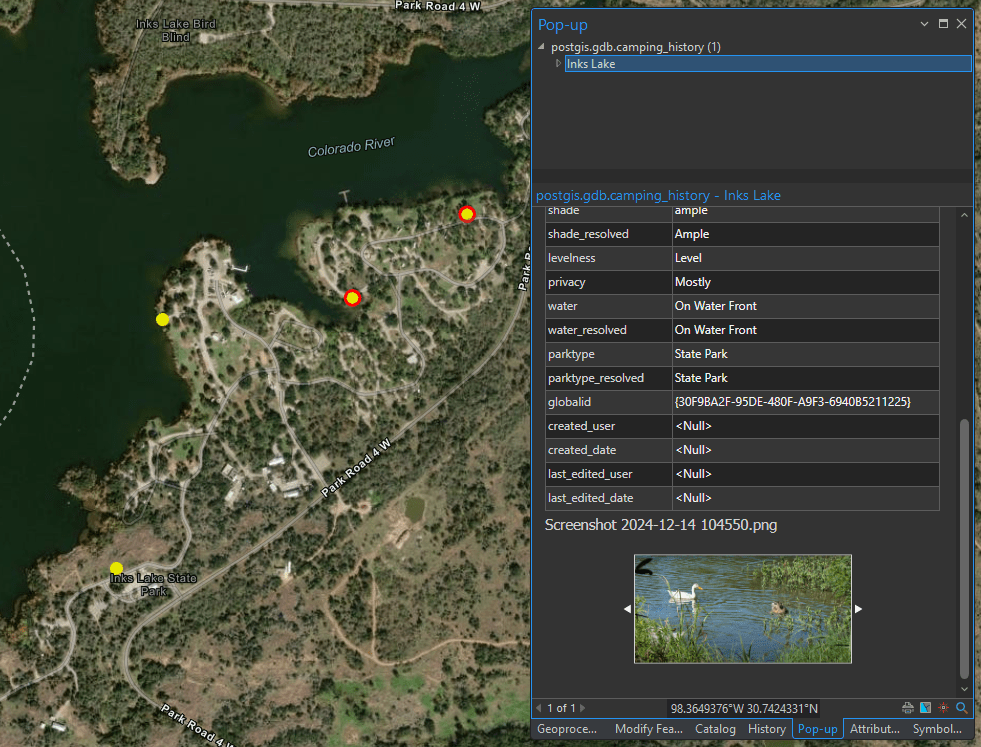Click the coordinates field 98.3649376°W 30.7424331°N
The width and height of the screenshot is (981, 747).
click(x=743, y=708)
